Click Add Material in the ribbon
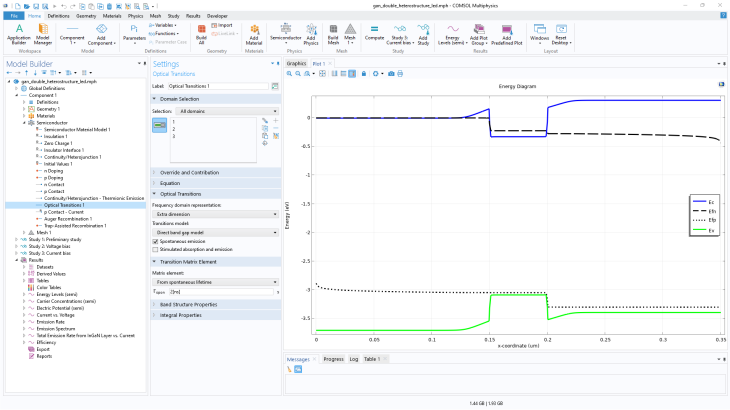 (x=252, y=31)
